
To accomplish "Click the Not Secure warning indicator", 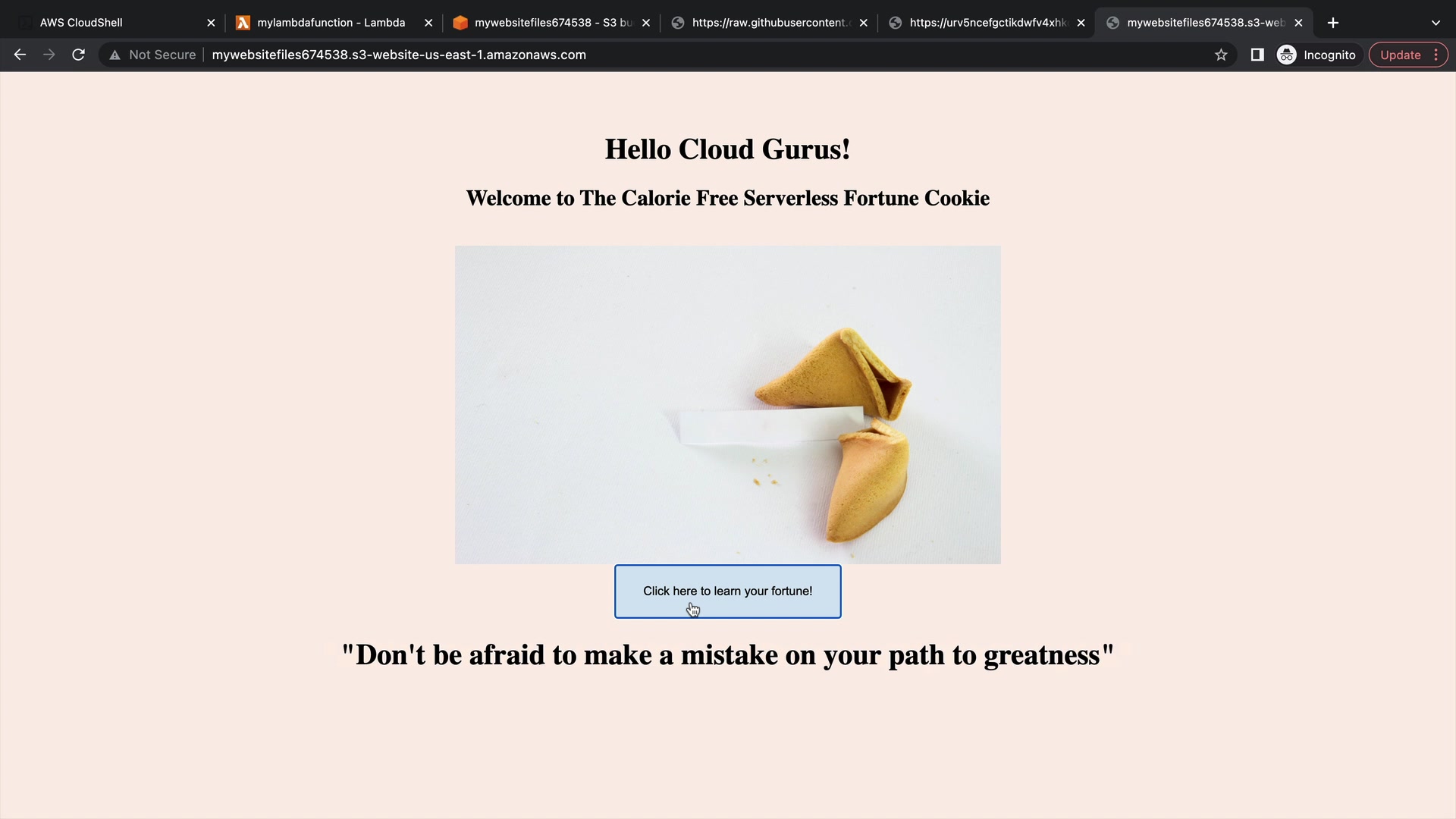I will (x=152, y=55).
